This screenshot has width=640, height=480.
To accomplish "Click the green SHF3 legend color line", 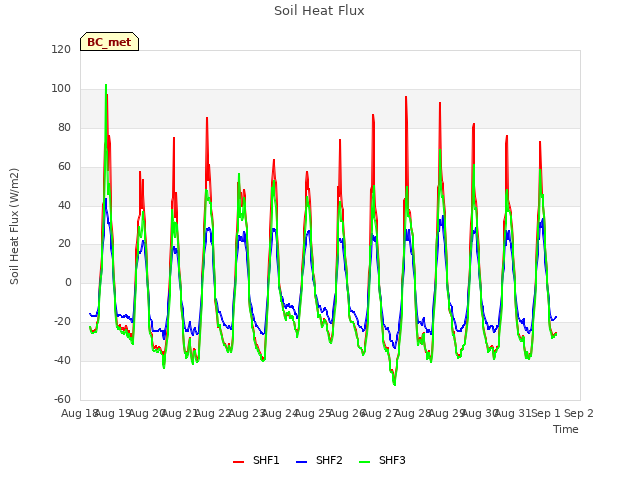I will (x=364, y=462).
